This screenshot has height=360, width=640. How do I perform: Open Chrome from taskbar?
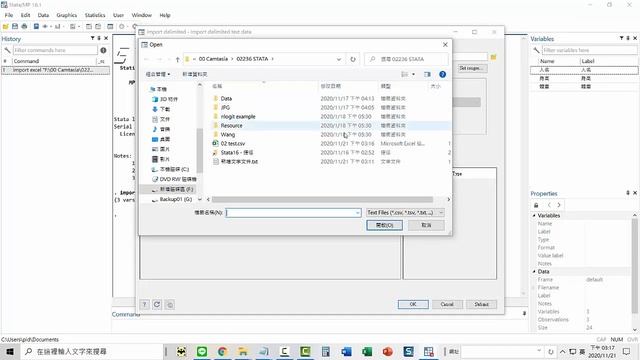222,351
